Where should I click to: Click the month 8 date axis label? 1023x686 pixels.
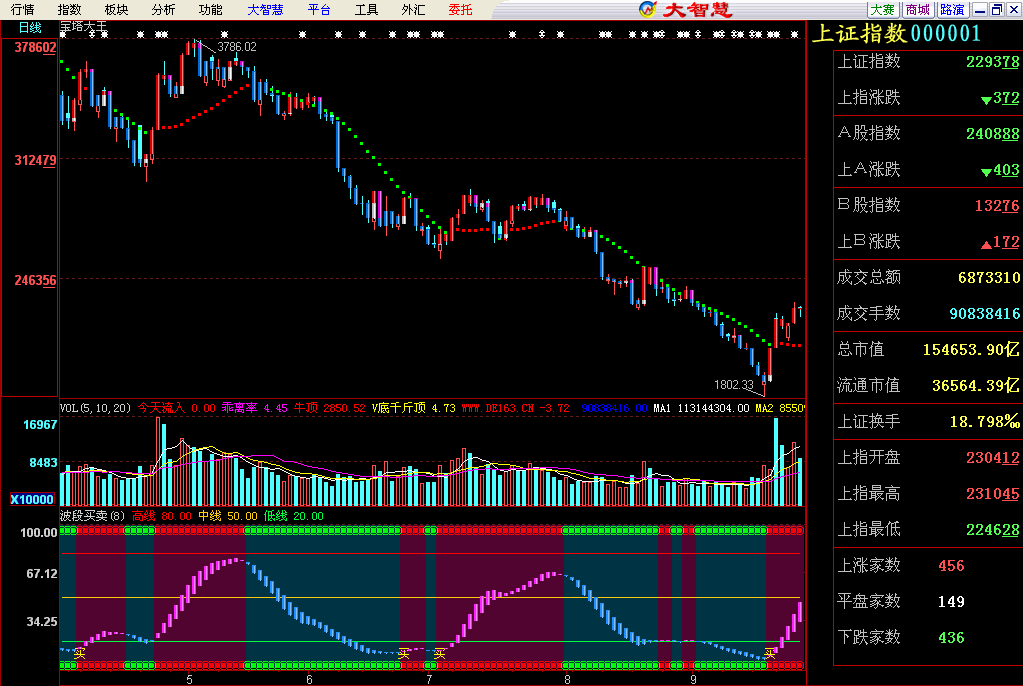pos(567,679)
